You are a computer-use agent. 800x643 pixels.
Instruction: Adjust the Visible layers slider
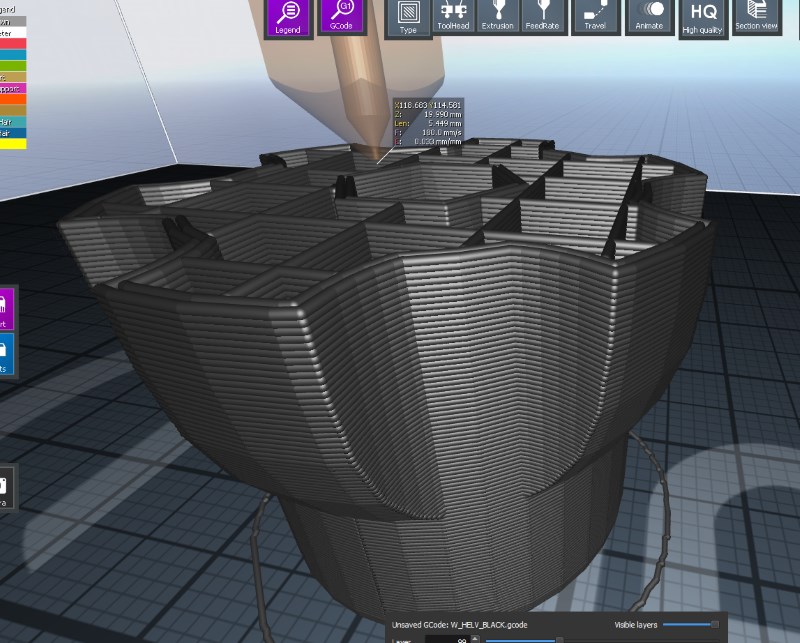click(714, 623)
